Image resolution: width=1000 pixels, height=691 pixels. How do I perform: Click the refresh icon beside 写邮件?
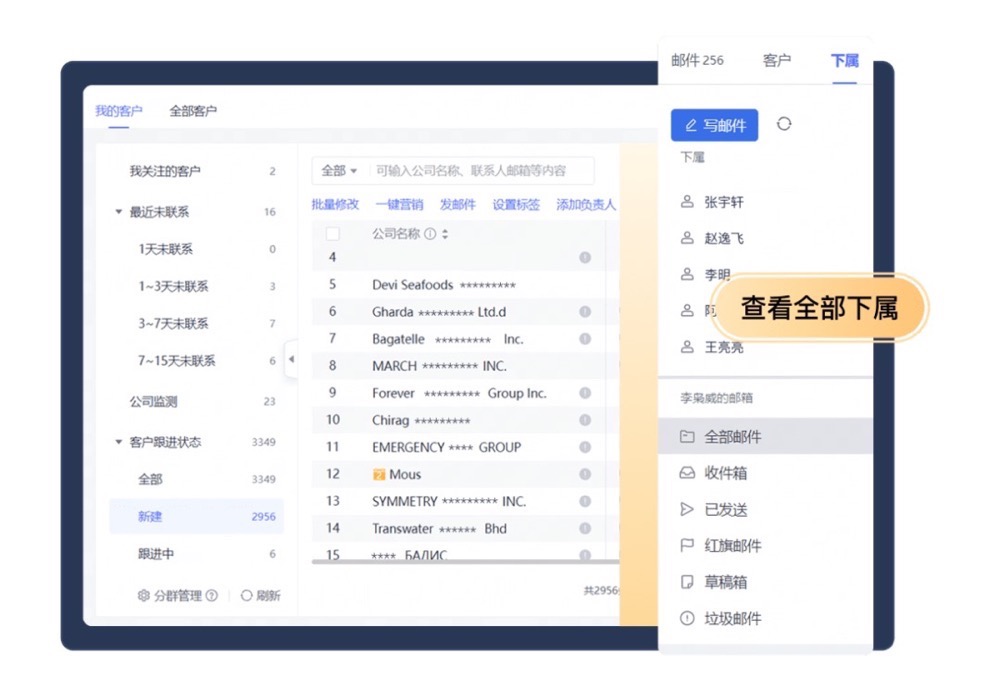[784, 124]
